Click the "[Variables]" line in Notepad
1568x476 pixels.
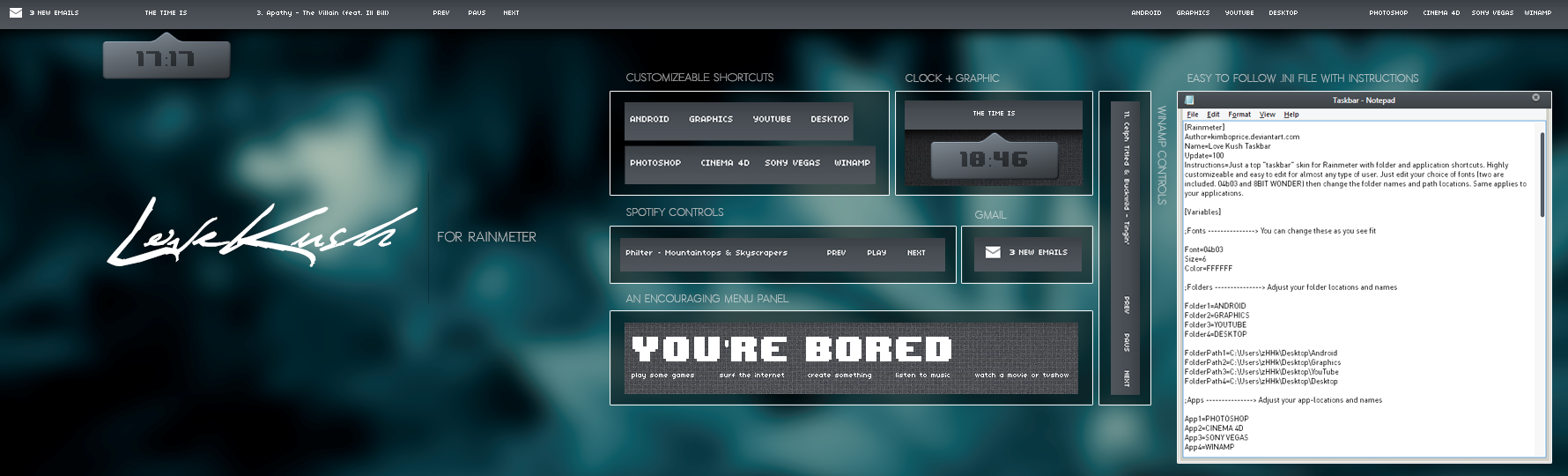(x=1202, y=212)
